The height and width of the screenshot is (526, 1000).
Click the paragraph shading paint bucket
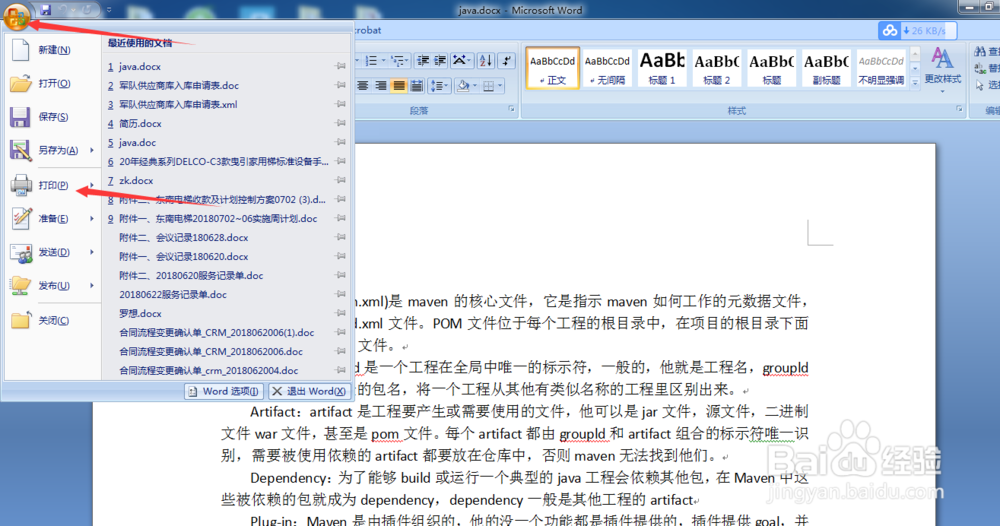tap(464, 85)
